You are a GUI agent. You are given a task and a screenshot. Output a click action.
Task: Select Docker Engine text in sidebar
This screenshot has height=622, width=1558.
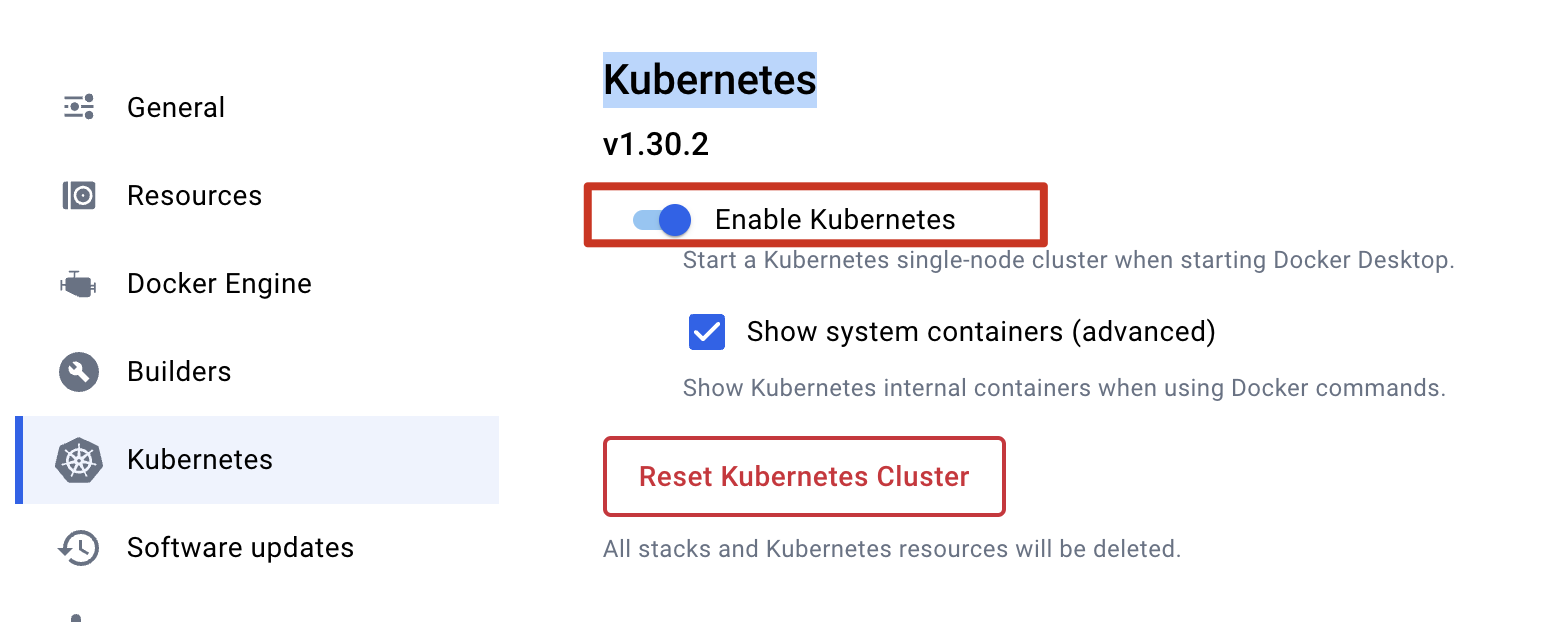coord(219,284)
